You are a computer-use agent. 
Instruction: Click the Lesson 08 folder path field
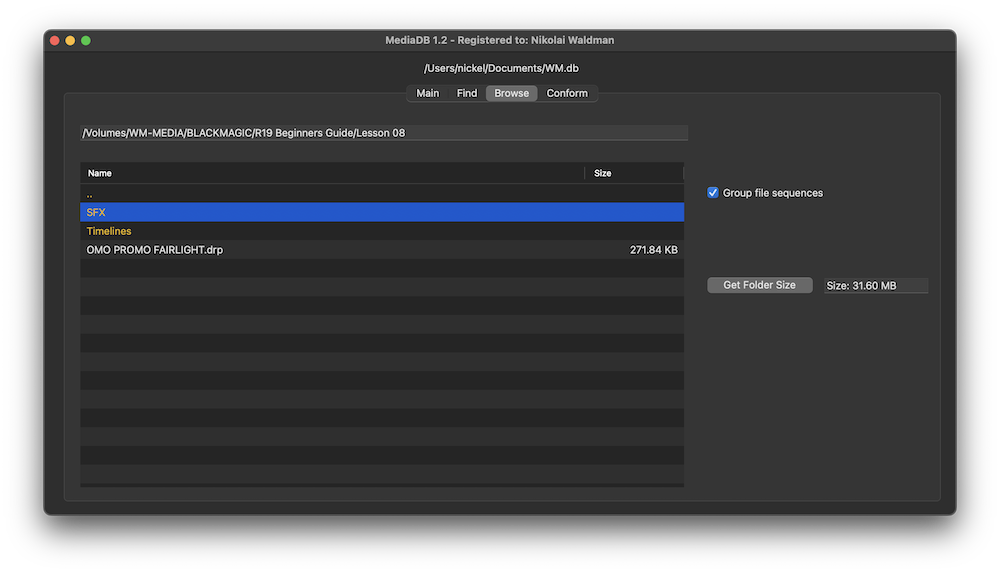click(x=383, y=133)
